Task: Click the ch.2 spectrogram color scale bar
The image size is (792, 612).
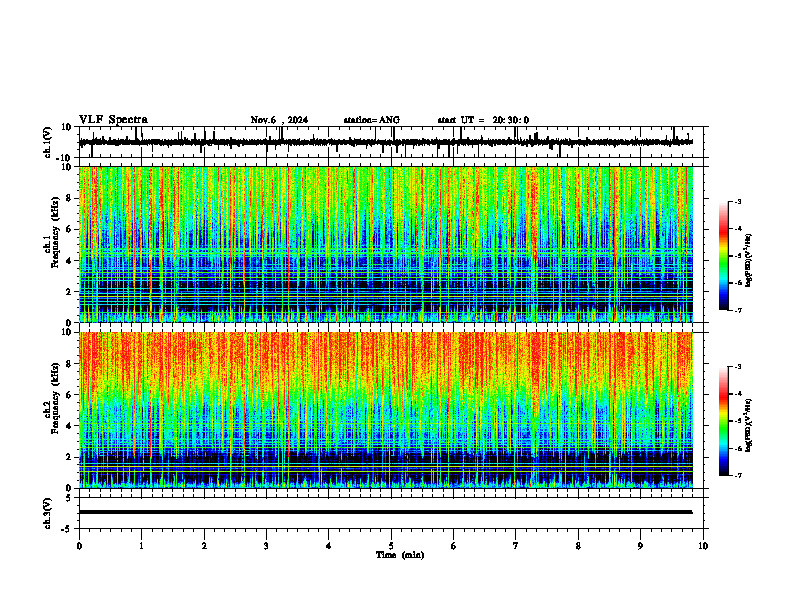Action: click(x=724, y=421)
